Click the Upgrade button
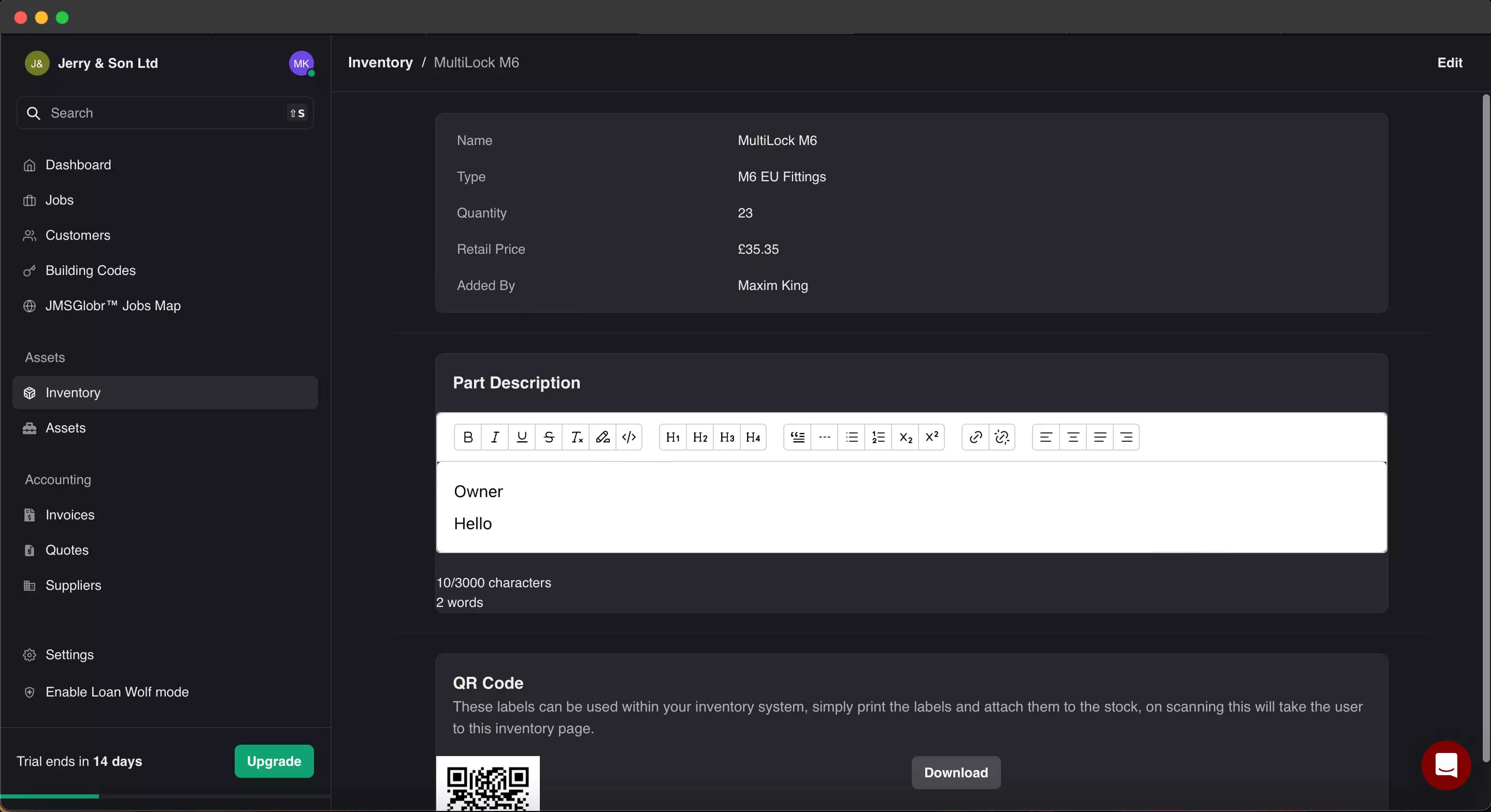The image size is (1491, 812). click(274, 761)
